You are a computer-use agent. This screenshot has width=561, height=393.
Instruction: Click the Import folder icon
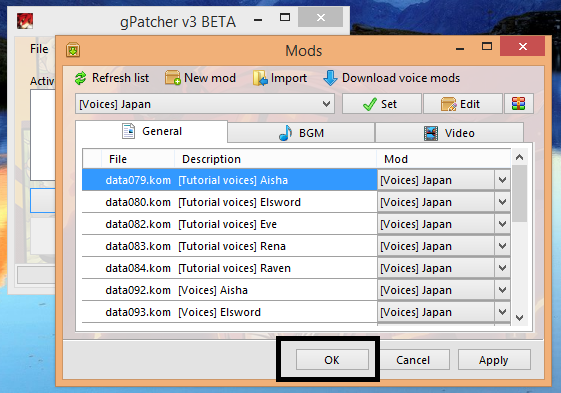tap(260, 78)
